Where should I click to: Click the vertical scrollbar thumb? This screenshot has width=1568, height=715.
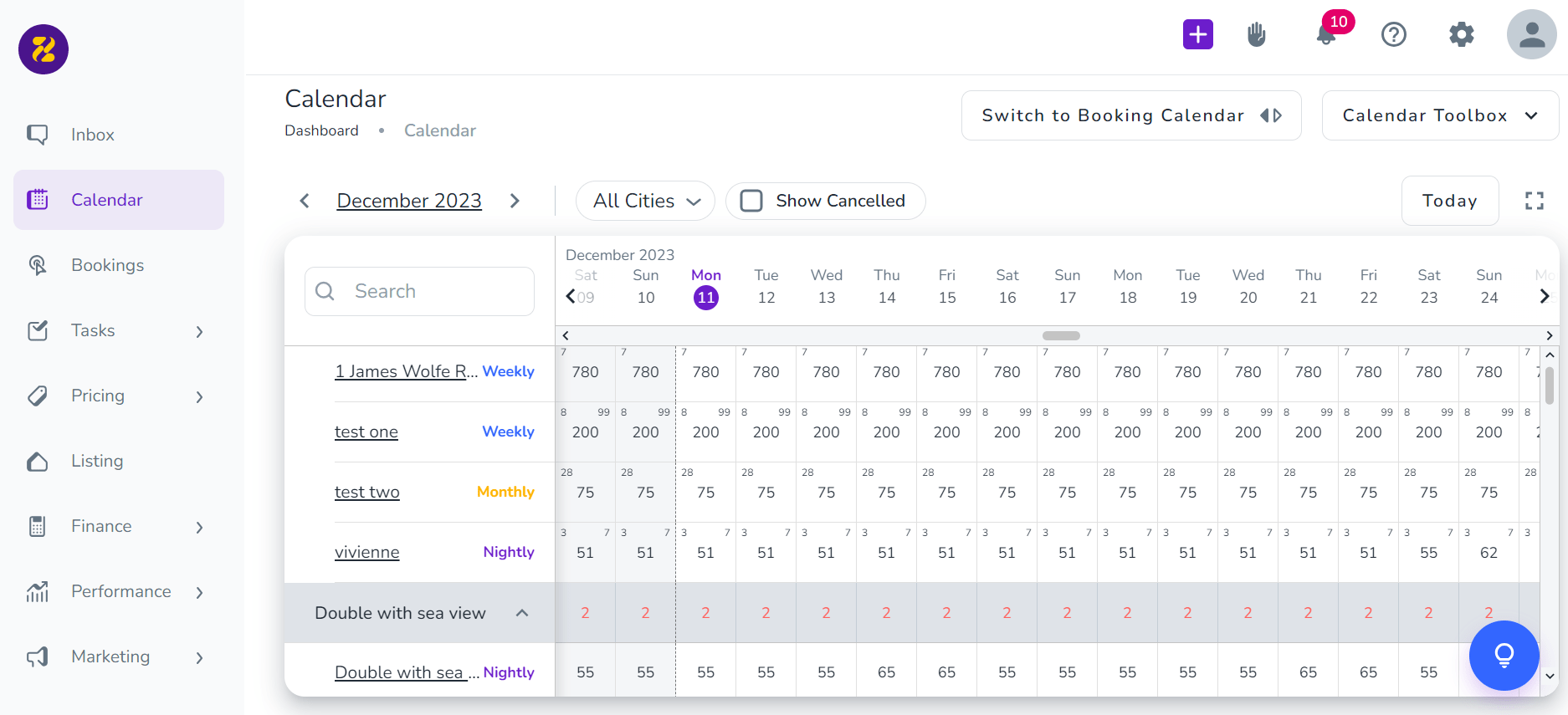pyautogui.click(x=1550, y=386)
